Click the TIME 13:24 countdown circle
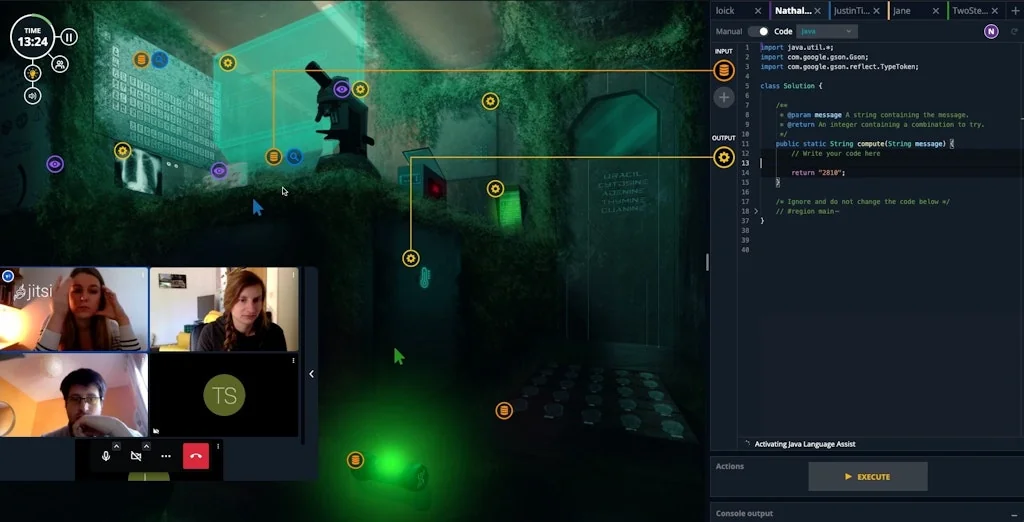Image resolution: width=1024 pixels, height=522 pixels. tap(33, 37)
